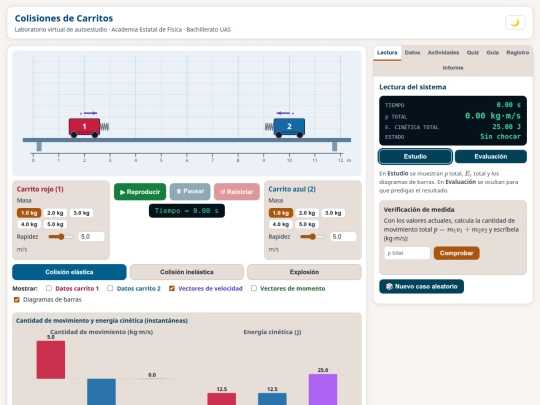Select 5.0 kg mass for red cart
Viewport: 540px width, 405px height.
point(55,224)
